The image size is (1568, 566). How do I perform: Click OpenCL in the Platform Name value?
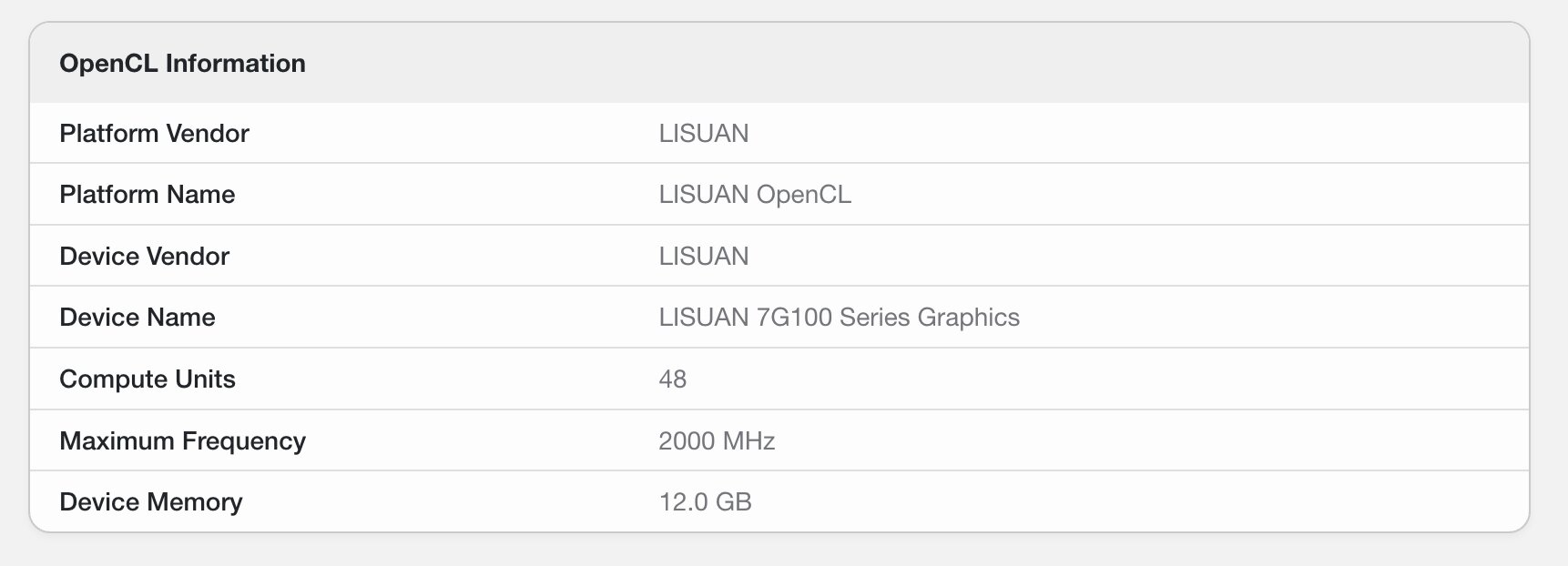[x=804, y=194]
